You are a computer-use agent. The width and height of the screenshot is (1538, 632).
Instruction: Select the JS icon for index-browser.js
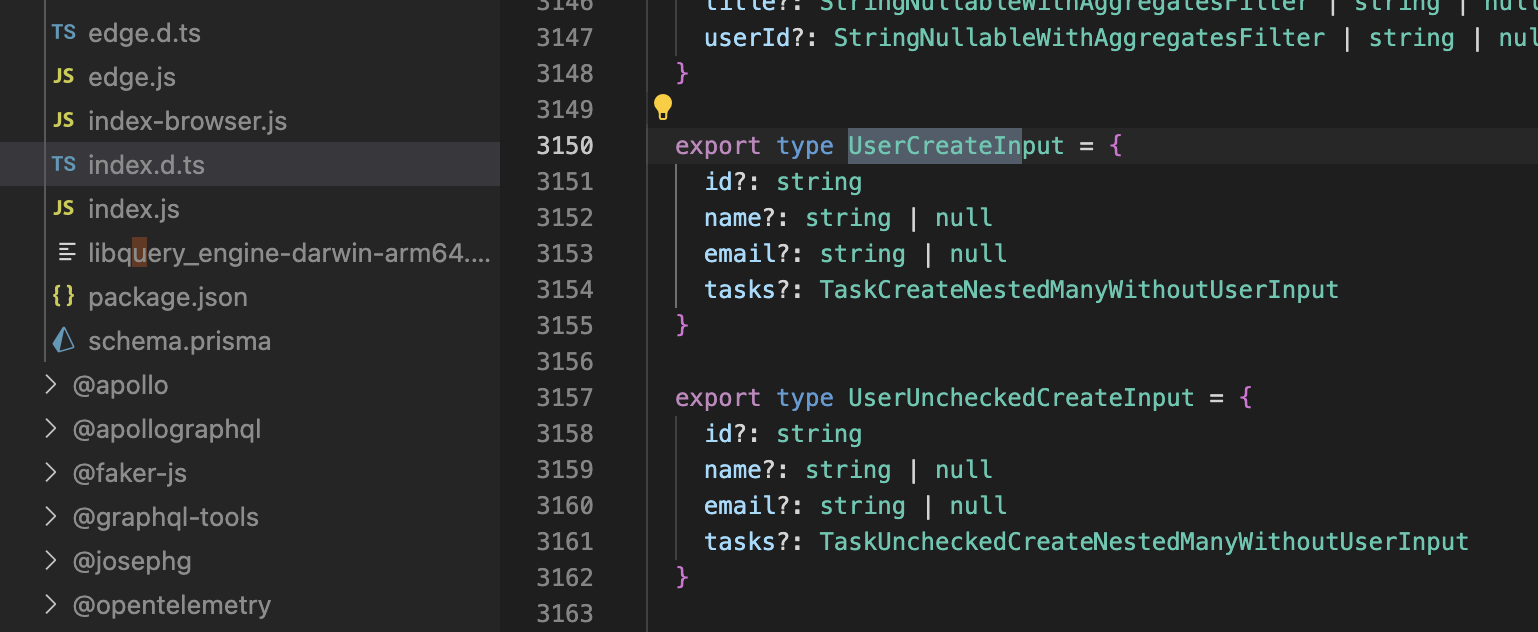(63, 120)
